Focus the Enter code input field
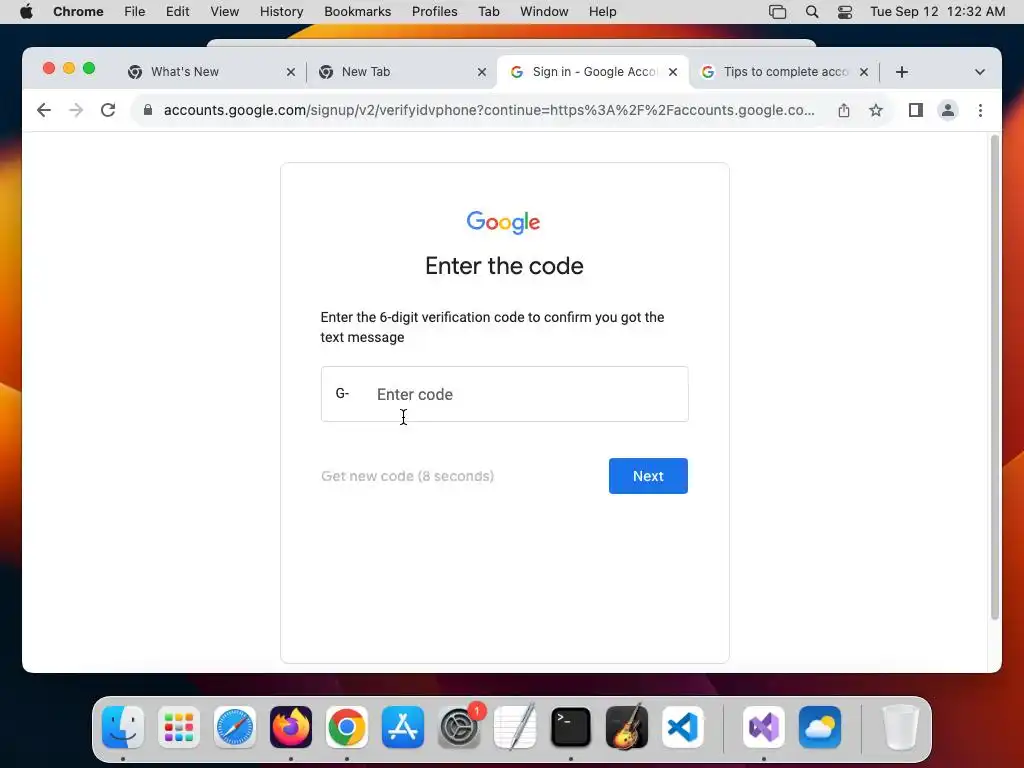 [504, 394]
